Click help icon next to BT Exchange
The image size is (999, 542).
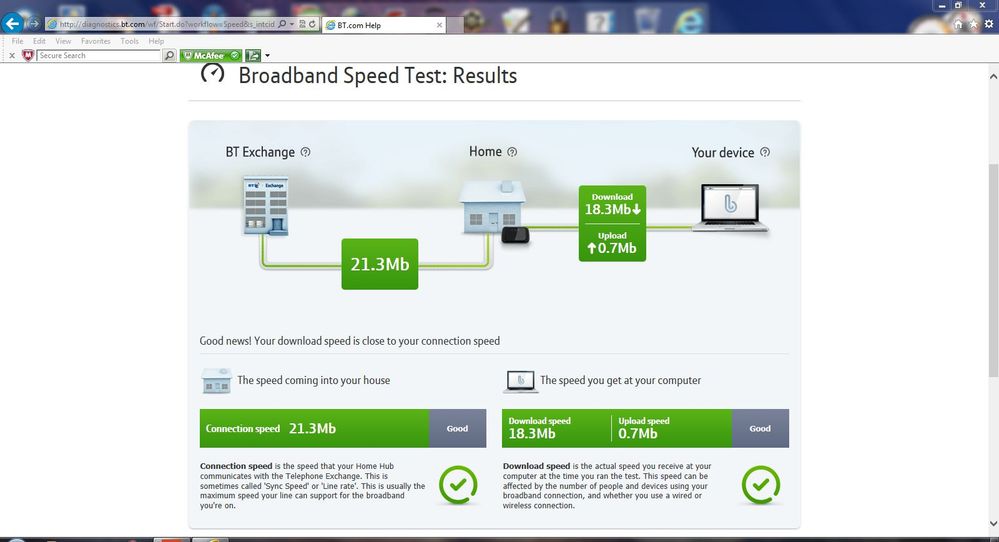305,152
